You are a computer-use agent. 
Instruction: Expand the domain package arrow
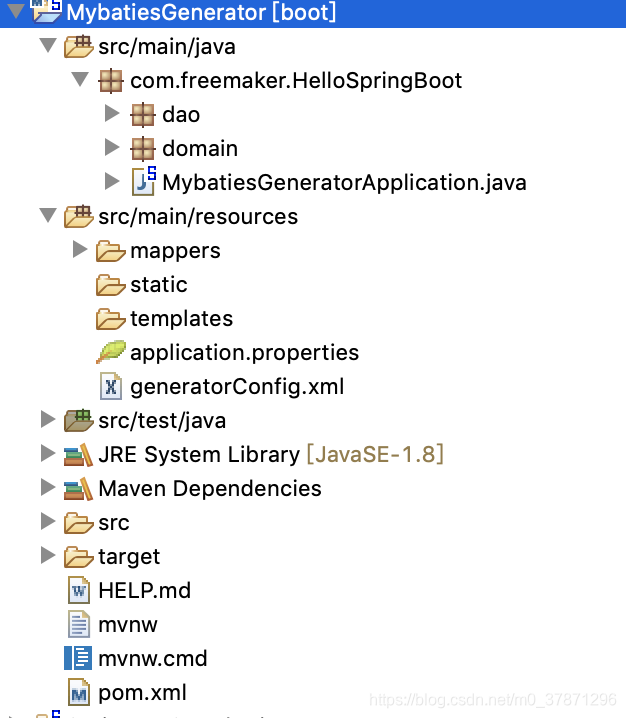[112, 147]
